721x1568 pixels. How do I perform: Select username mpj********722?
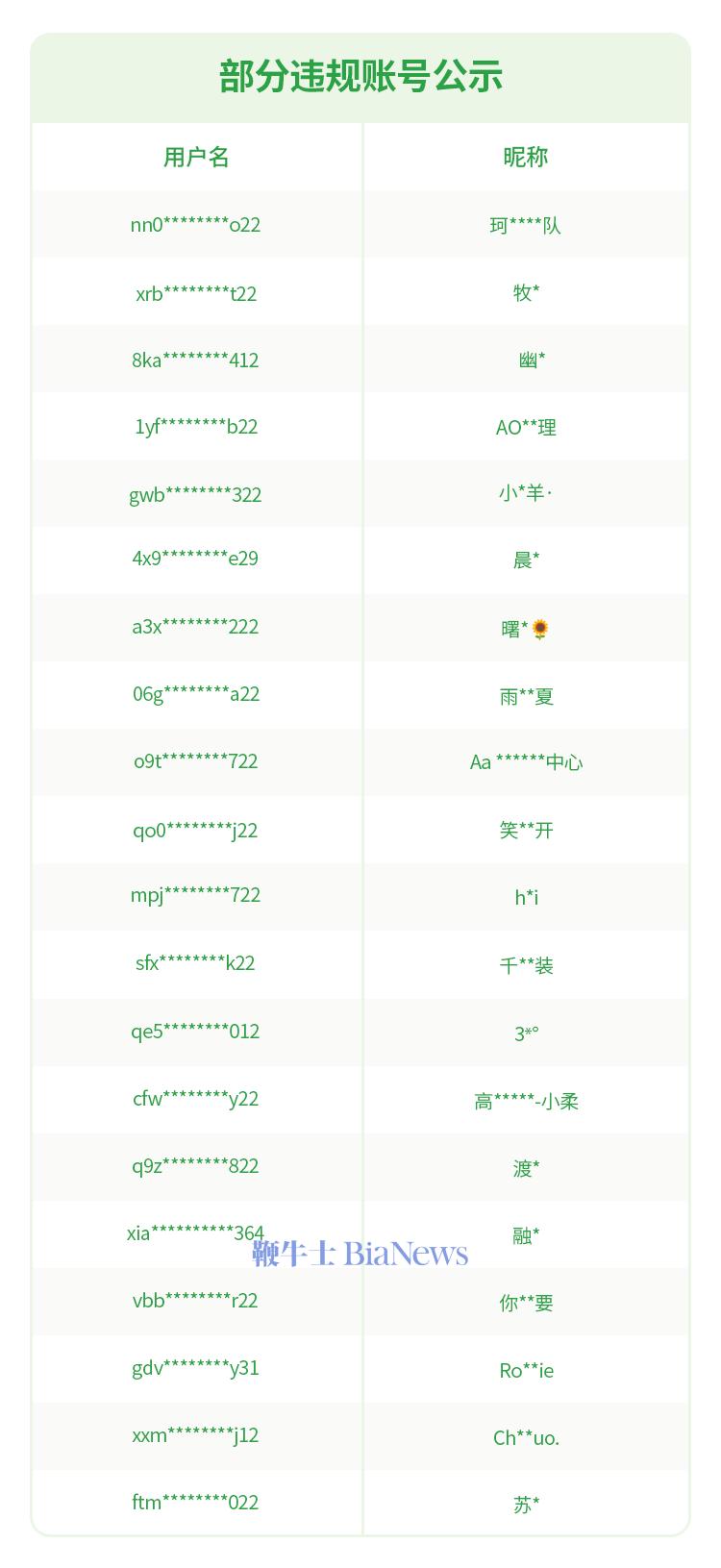[195, 895]
